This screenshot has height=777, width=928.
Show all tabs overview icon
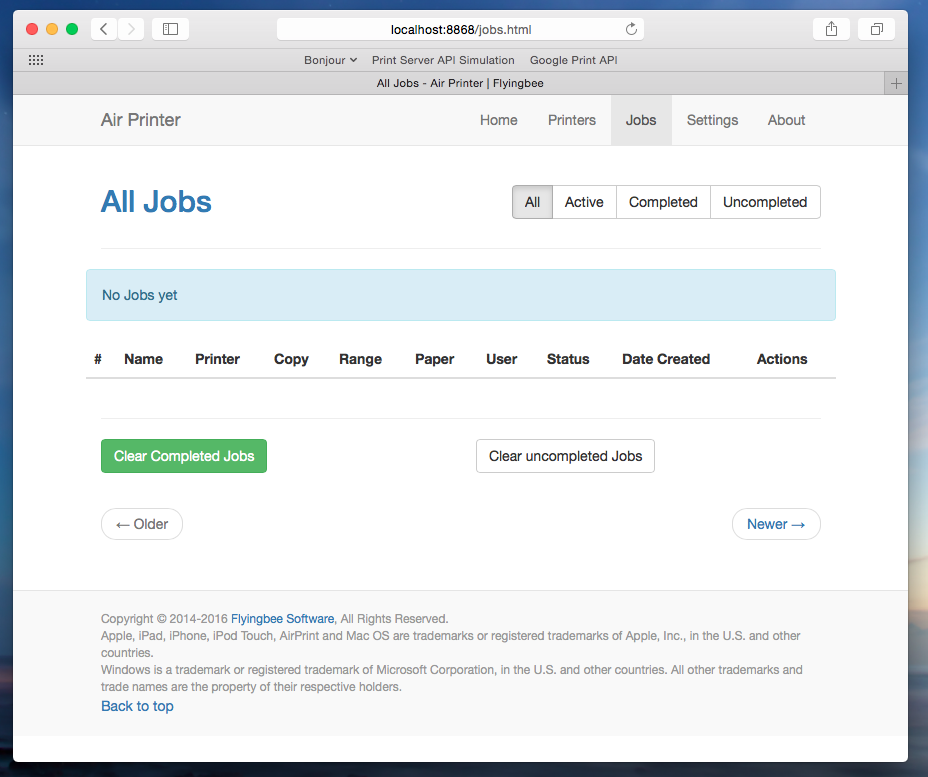click(877, 29)
